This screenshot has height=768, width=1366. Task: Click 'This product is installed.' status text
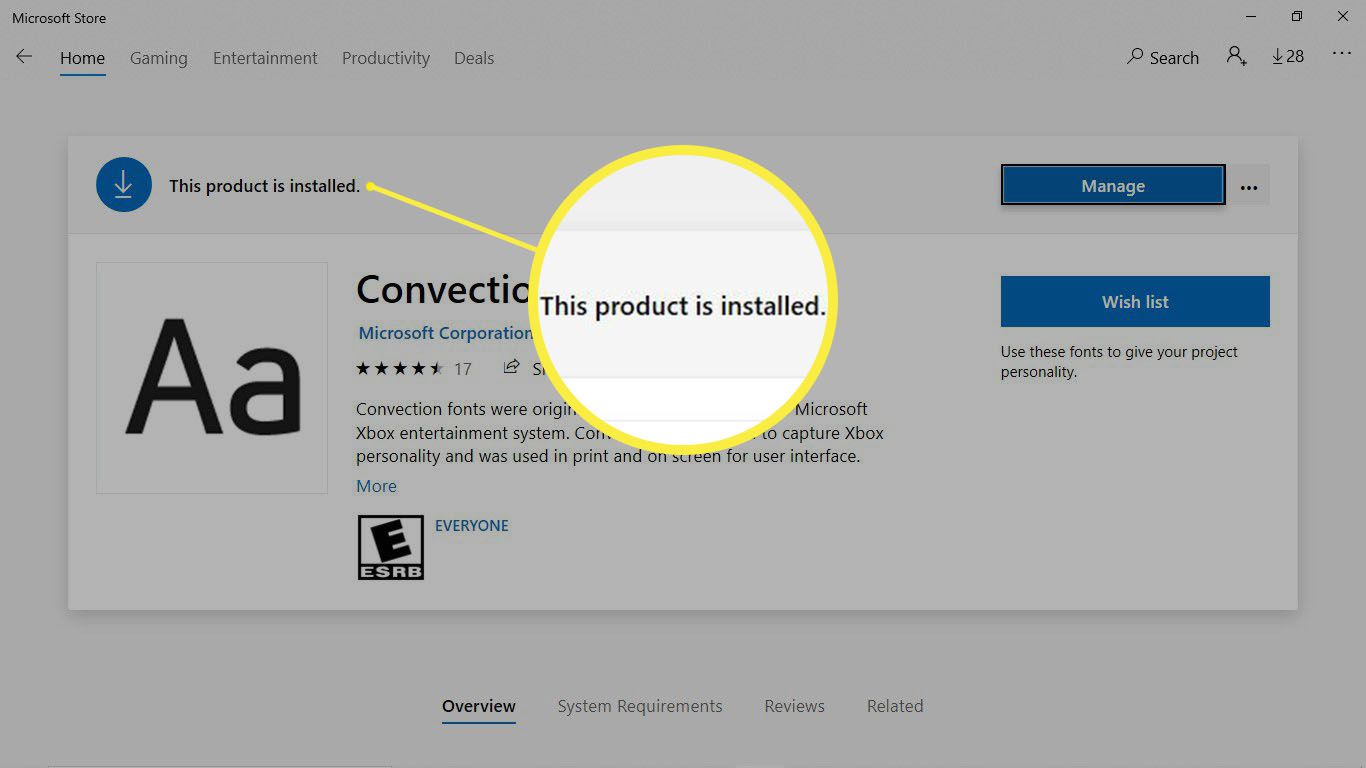click(x=264, y=186)
